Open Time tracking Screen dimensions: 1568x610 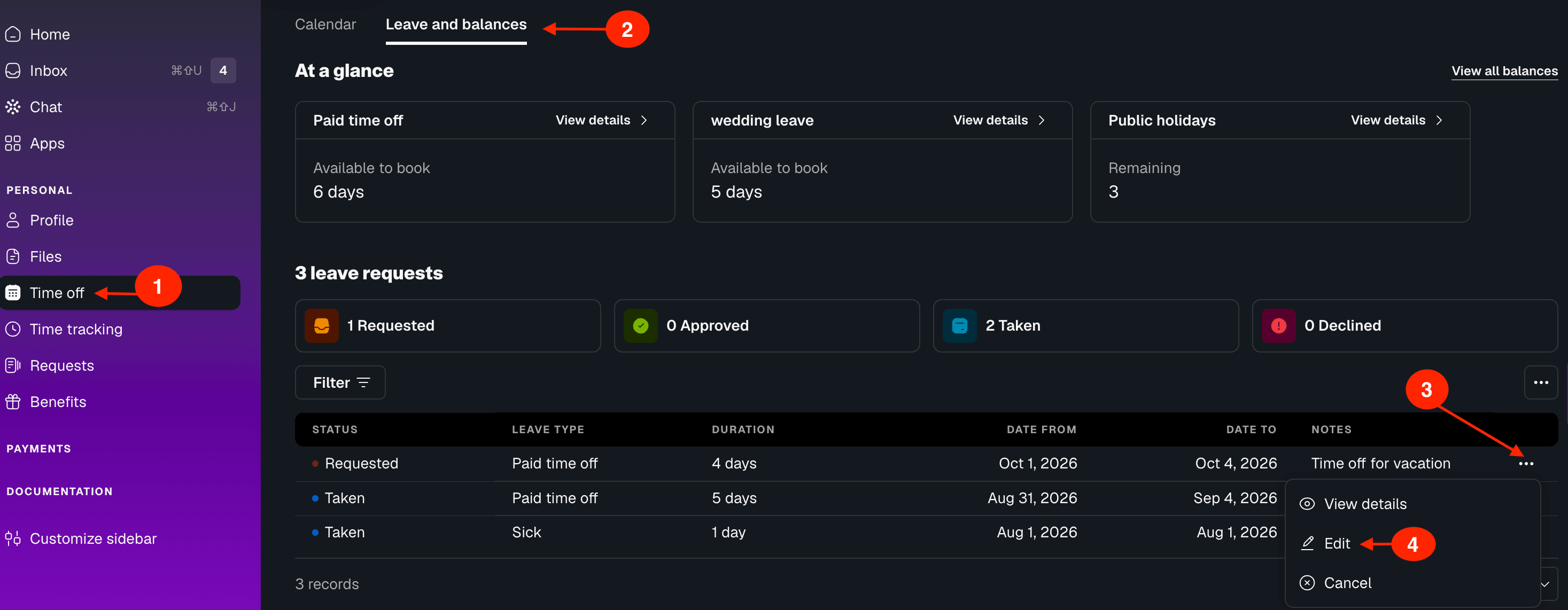click(64, 329)
